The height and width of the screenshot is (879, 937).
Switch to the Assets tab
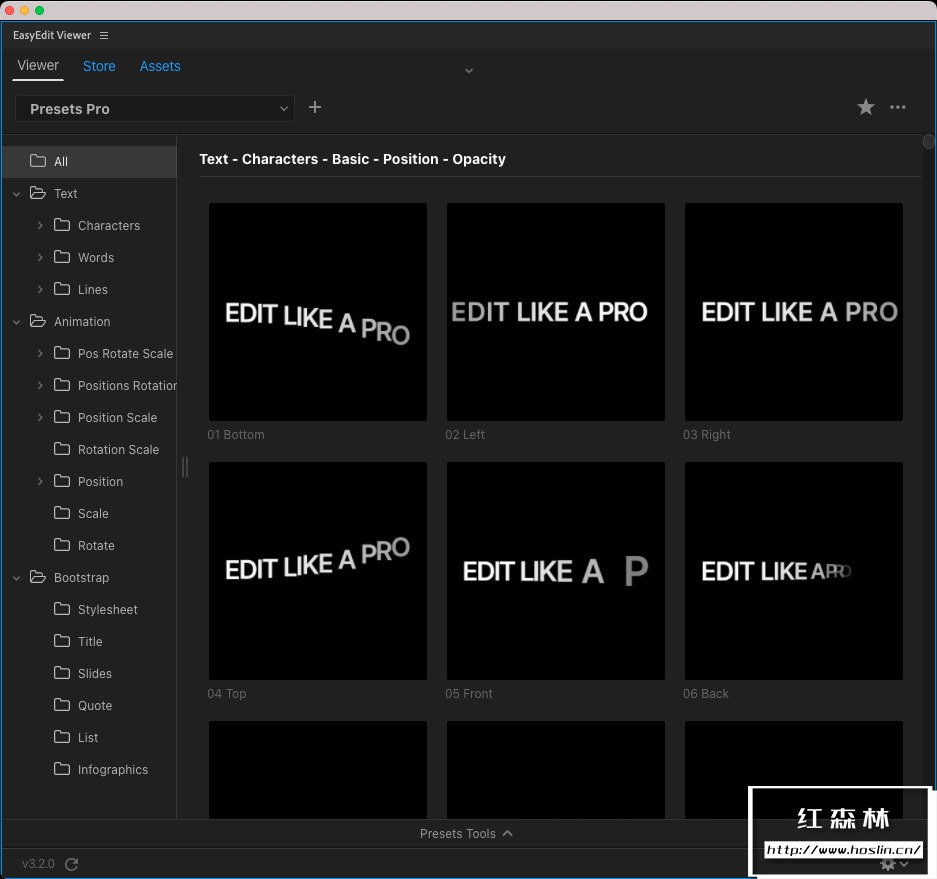coord(160,66)
